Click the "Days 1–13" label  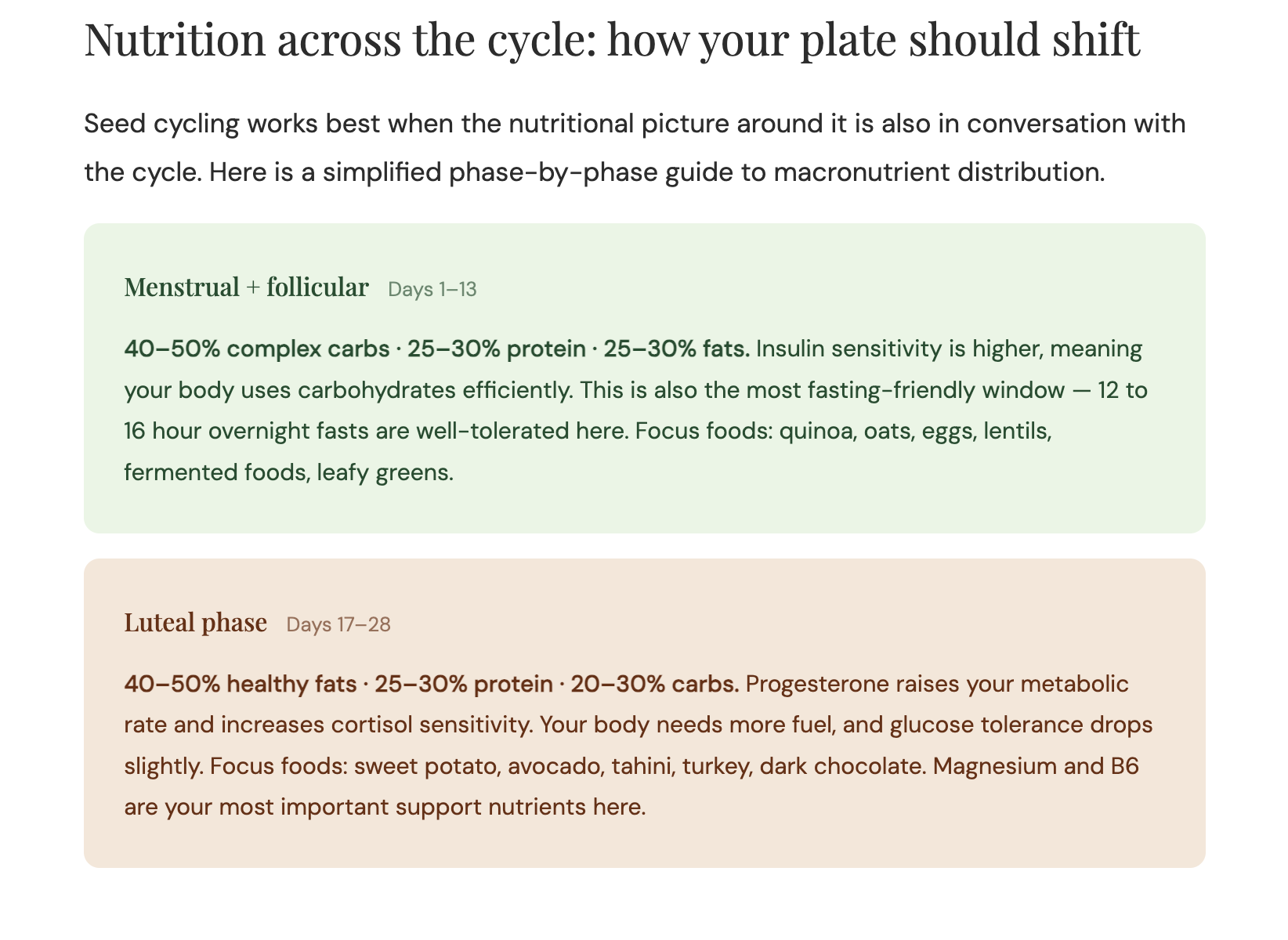pyautogui.click(x=432, y=290)
